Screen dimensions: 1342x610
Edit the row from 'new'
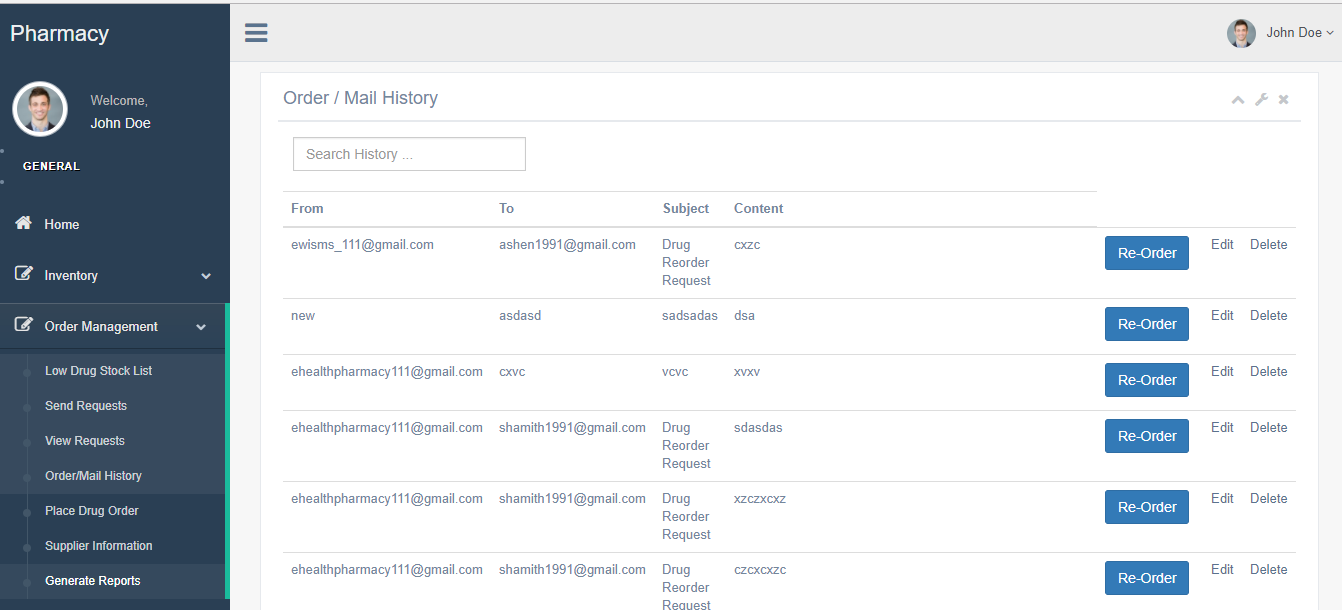[x=1222, y=316]
